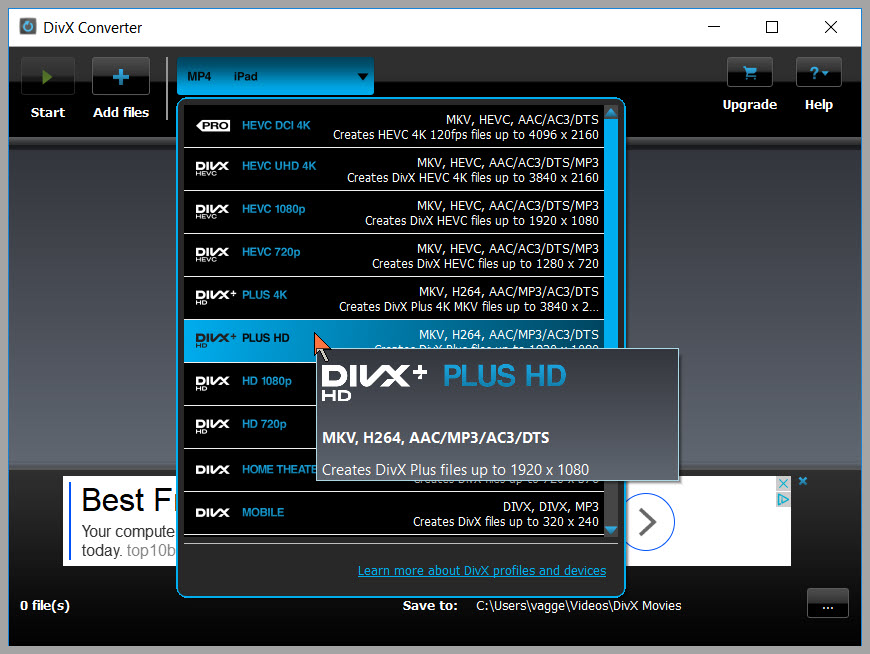Click the DivX+ HD logo beside PLUS 4K
The width and height of the screenshot is (870, 654).
pos(216,297)
